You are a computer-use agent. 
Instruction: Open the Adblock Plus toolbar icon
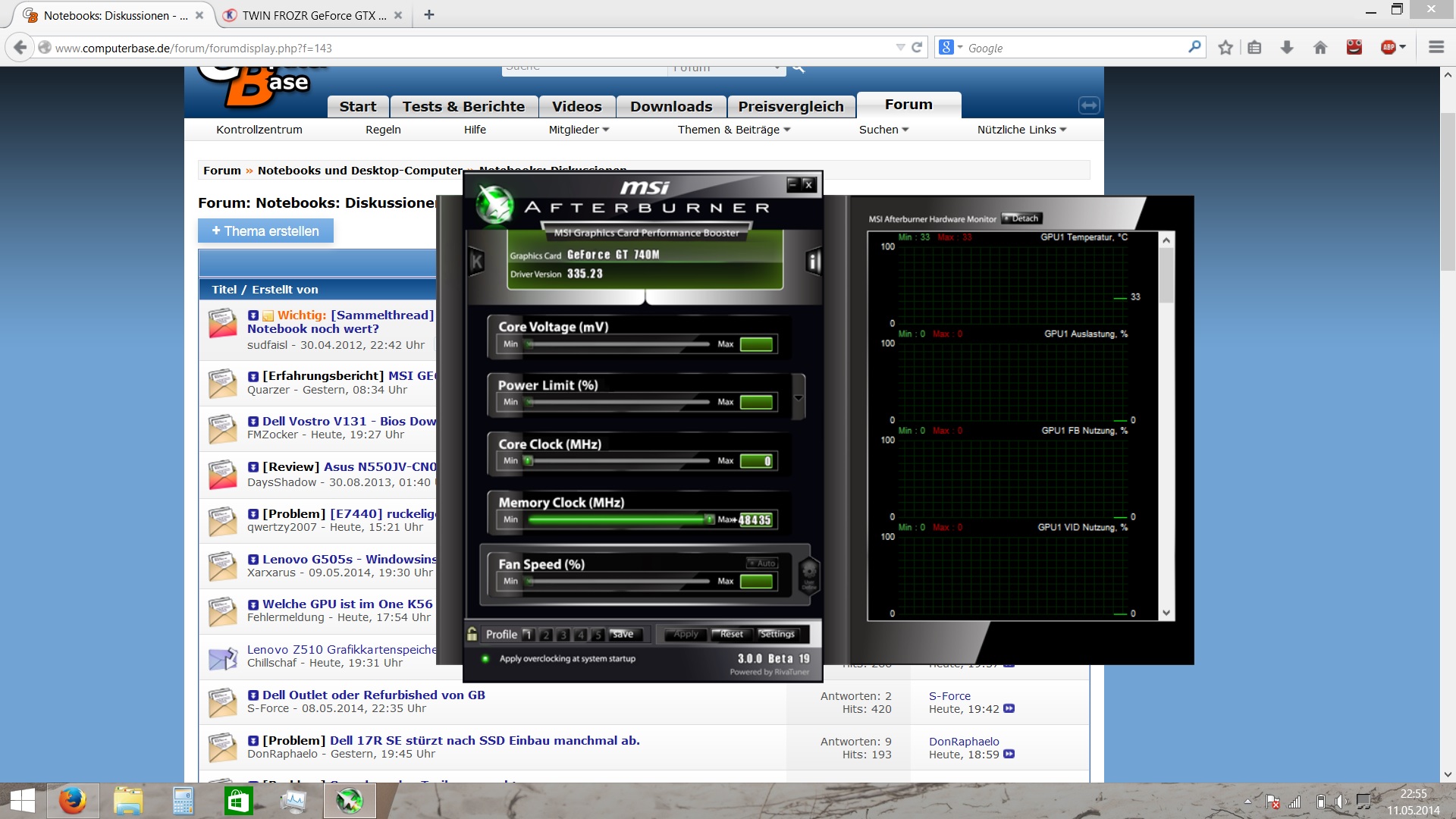click(x=1389, y=48)
